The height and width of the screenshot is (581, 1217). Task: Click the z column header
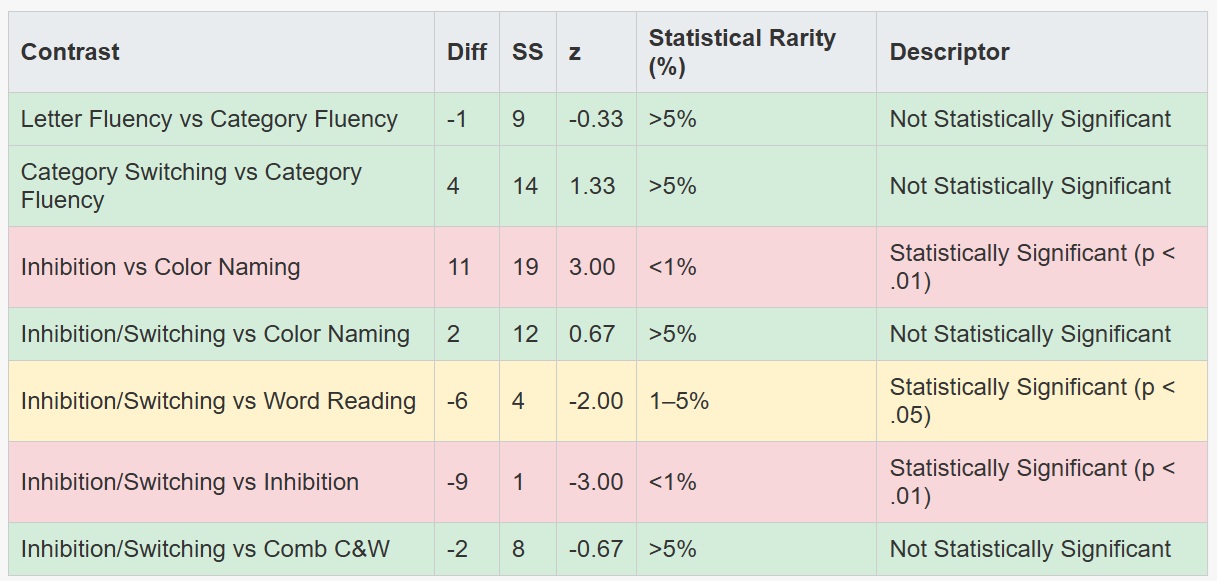click(x=575, y=53)
